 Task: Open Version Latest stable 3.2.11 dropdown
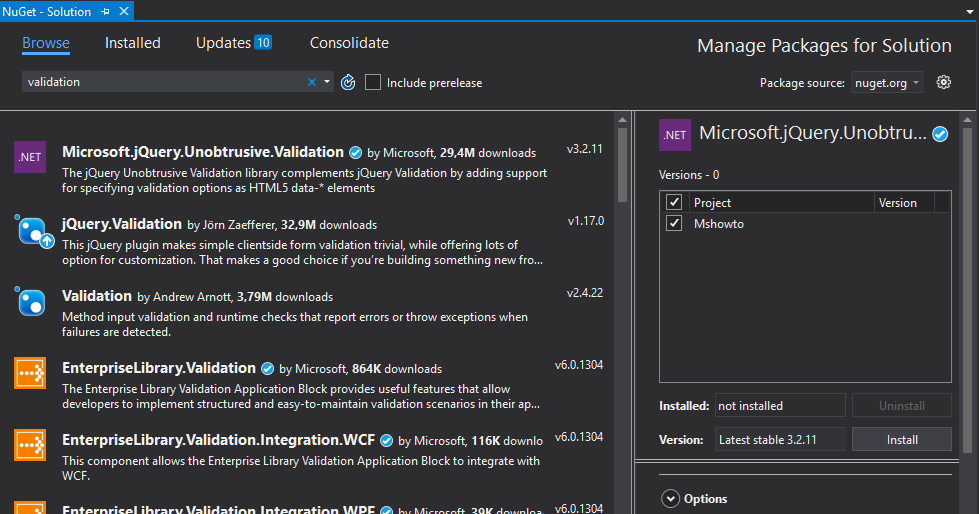780,440
